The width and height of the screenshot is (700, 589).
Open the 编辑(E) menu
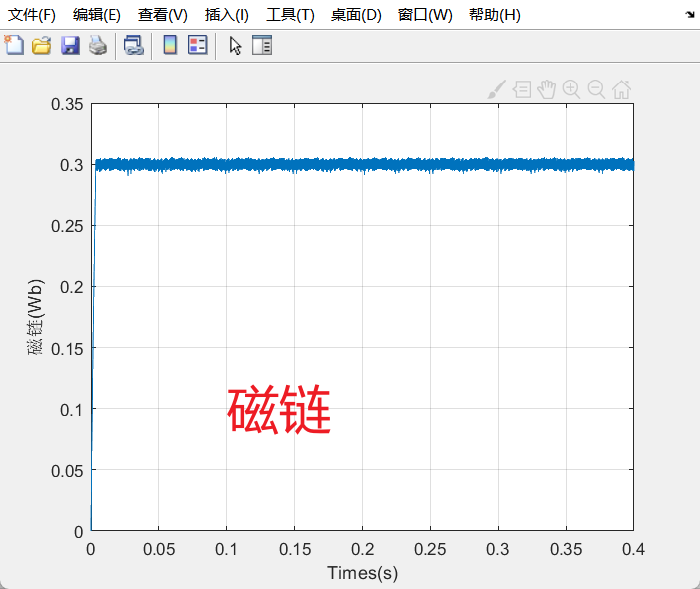[96, 15]
